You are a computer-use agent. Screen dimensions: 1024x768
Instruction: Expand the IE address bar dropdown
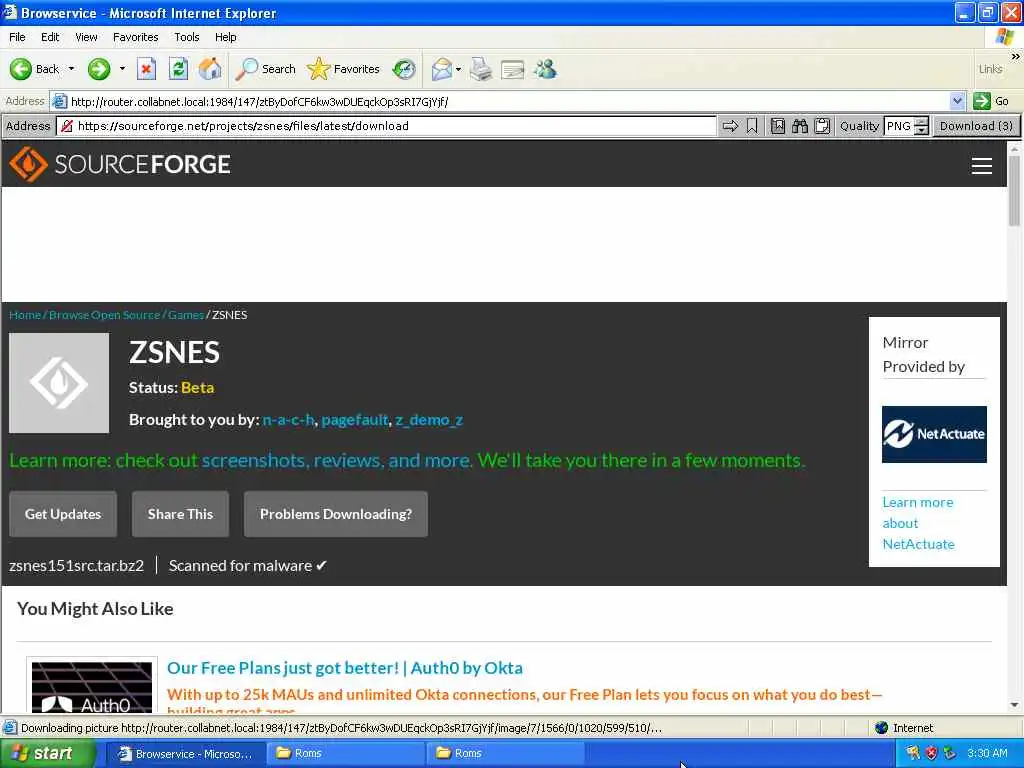pyautogui.click(x=957, y=101)
